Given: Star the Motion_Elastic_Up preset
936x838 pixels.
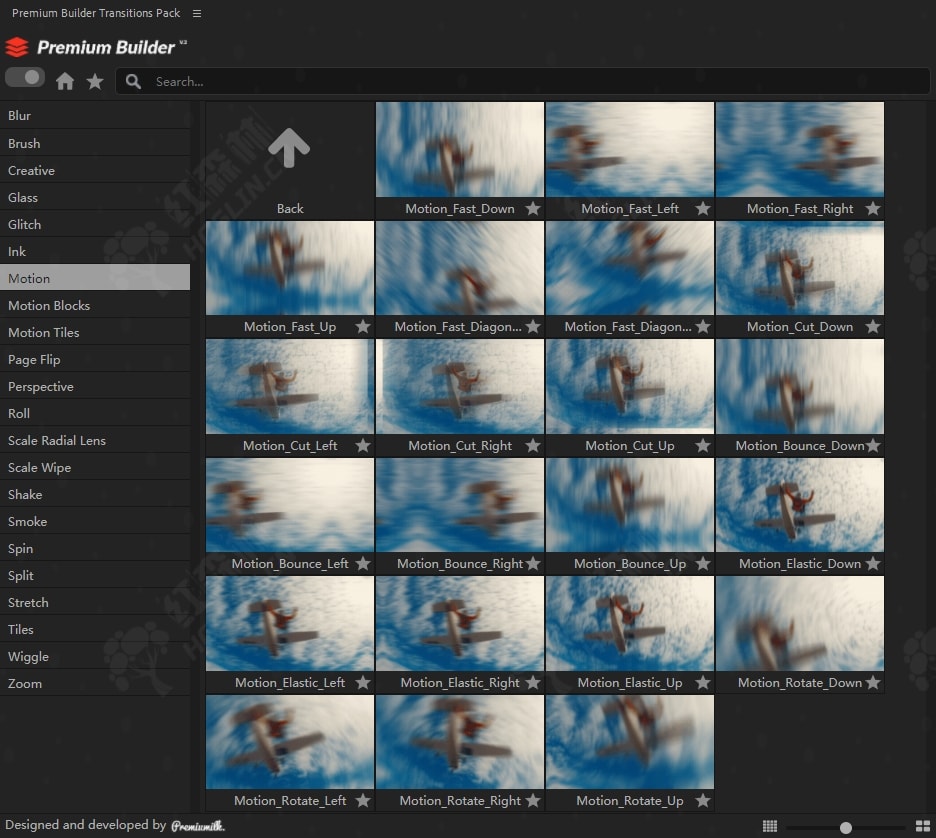Looking at the screenshot, I should [703, 682].
